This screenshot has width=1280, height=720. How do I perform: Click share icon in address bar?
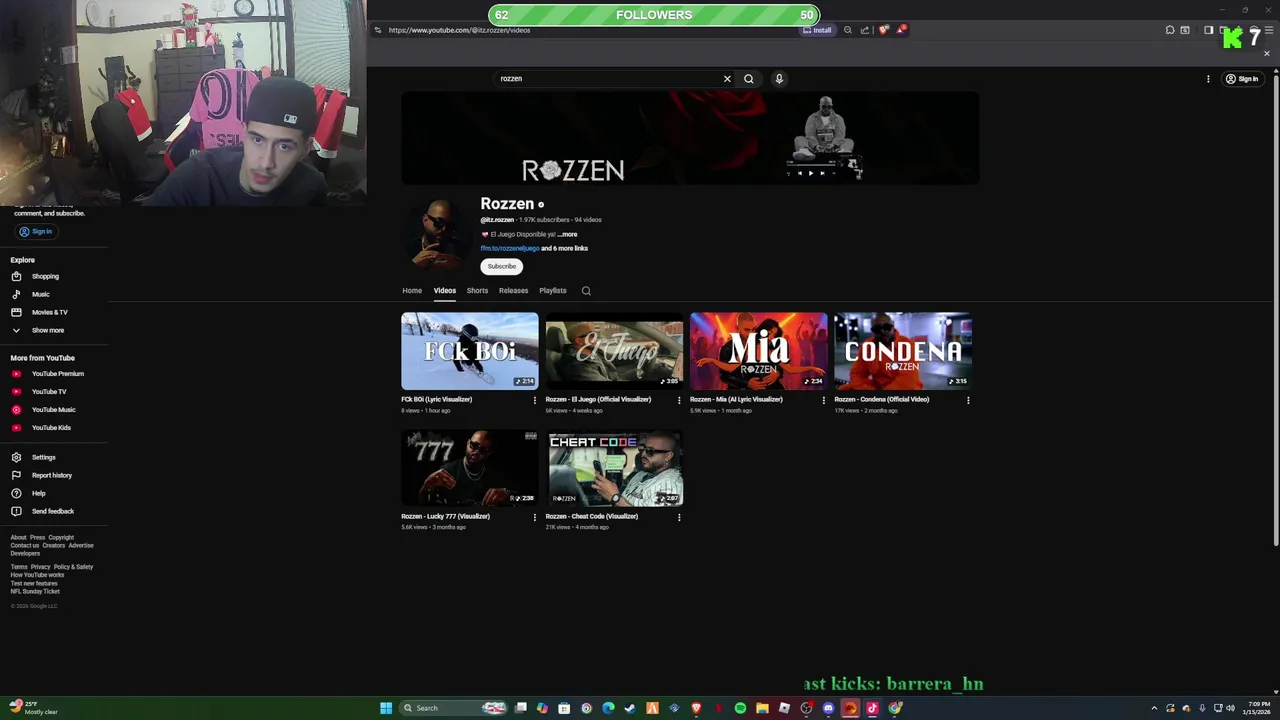click(x=865, y=30)
